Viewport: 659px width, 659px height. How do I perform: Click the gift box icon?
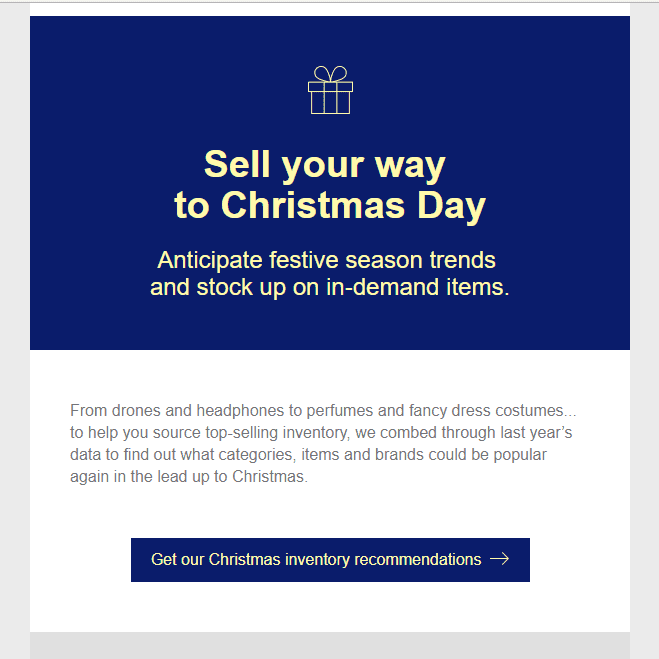tap(330, 90)
